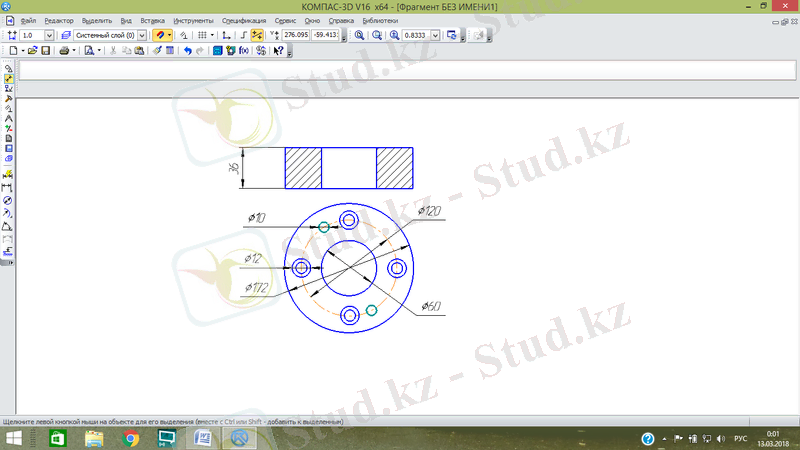
Task: Click zoom to selected objects icon
Action: (x=377, y=35)
